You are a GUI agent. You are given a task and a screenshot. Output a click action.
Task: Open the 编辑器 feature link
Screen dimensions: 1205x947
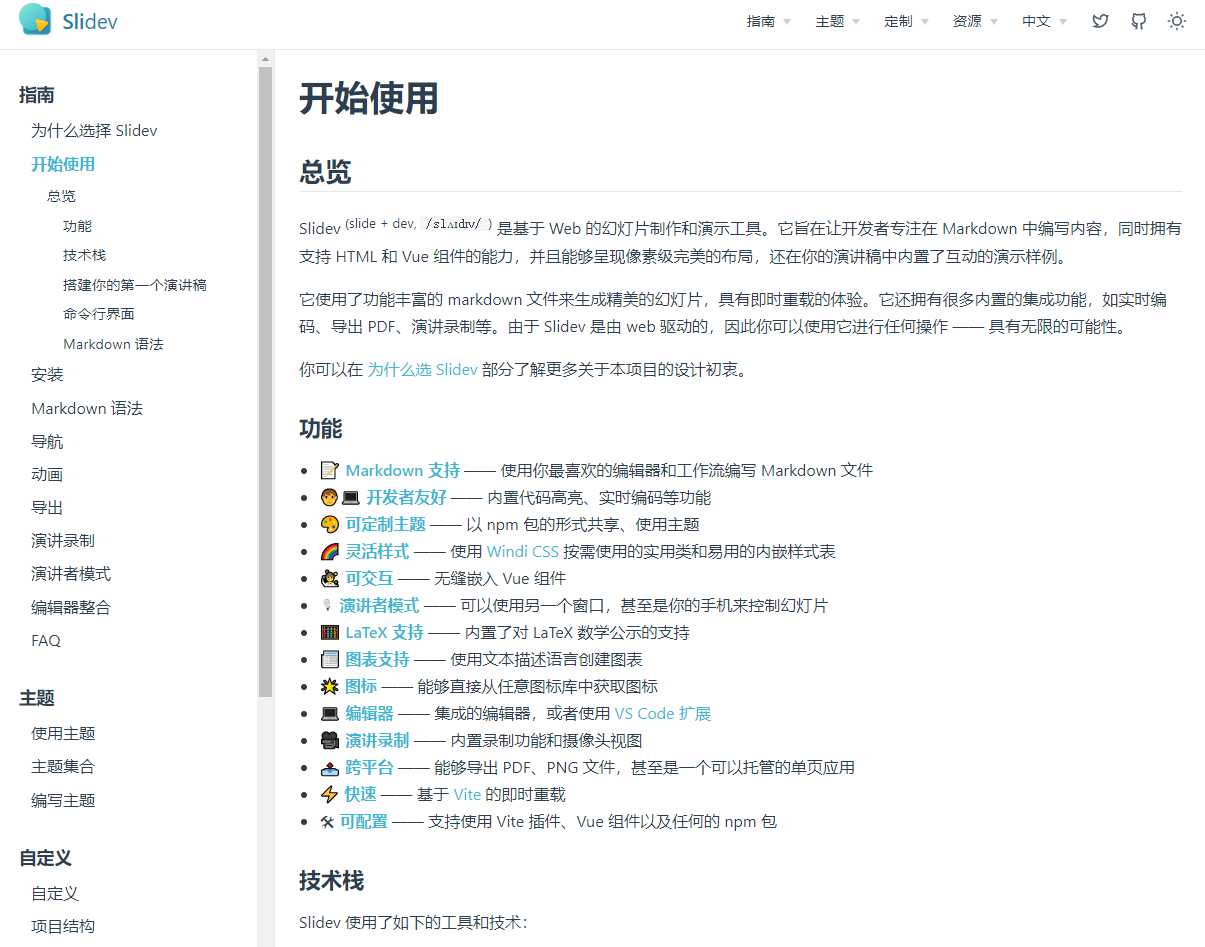point(370,713)
